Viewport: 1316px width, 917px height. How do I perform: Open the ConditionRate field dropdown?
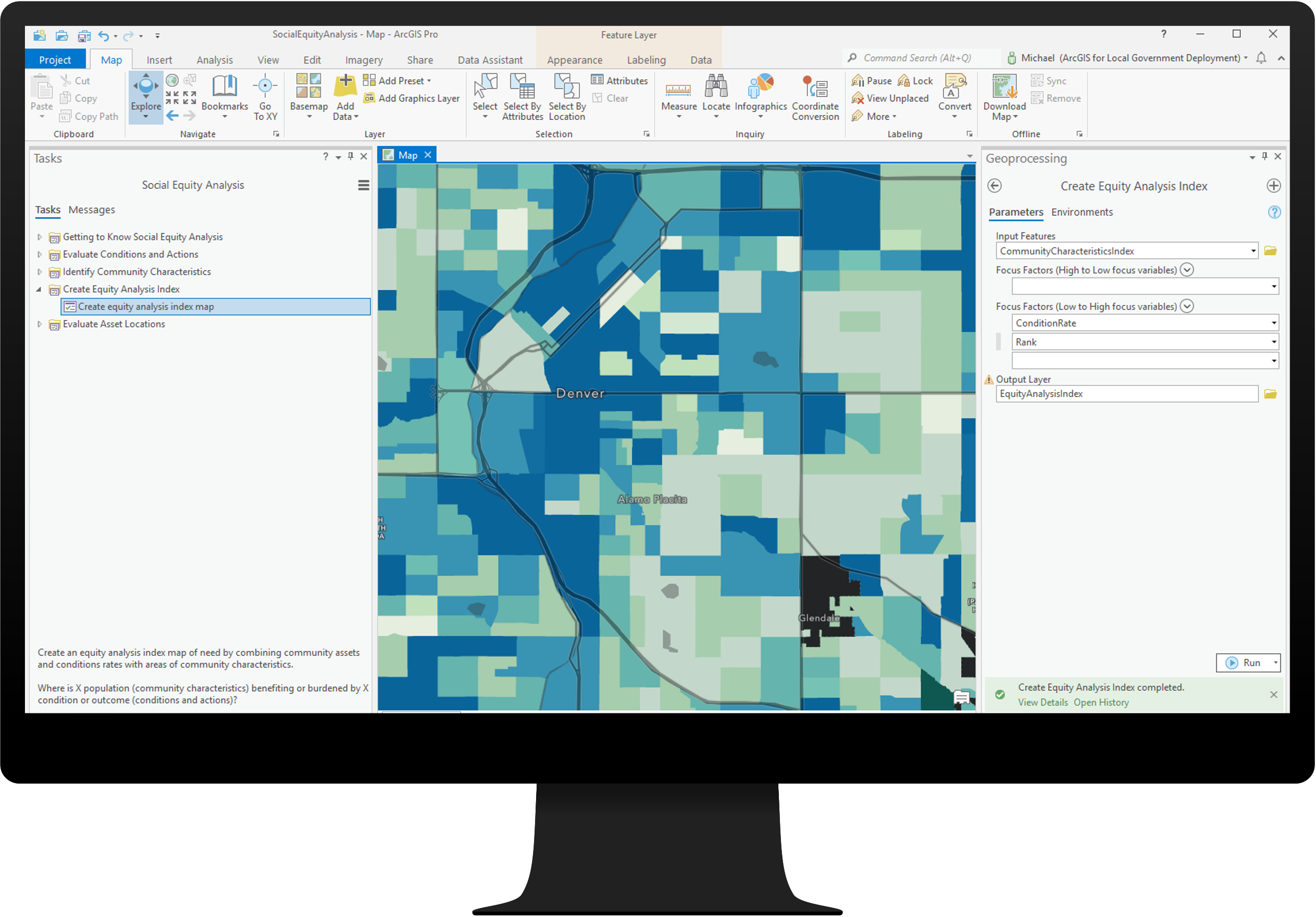click(x=1274, y=323)
